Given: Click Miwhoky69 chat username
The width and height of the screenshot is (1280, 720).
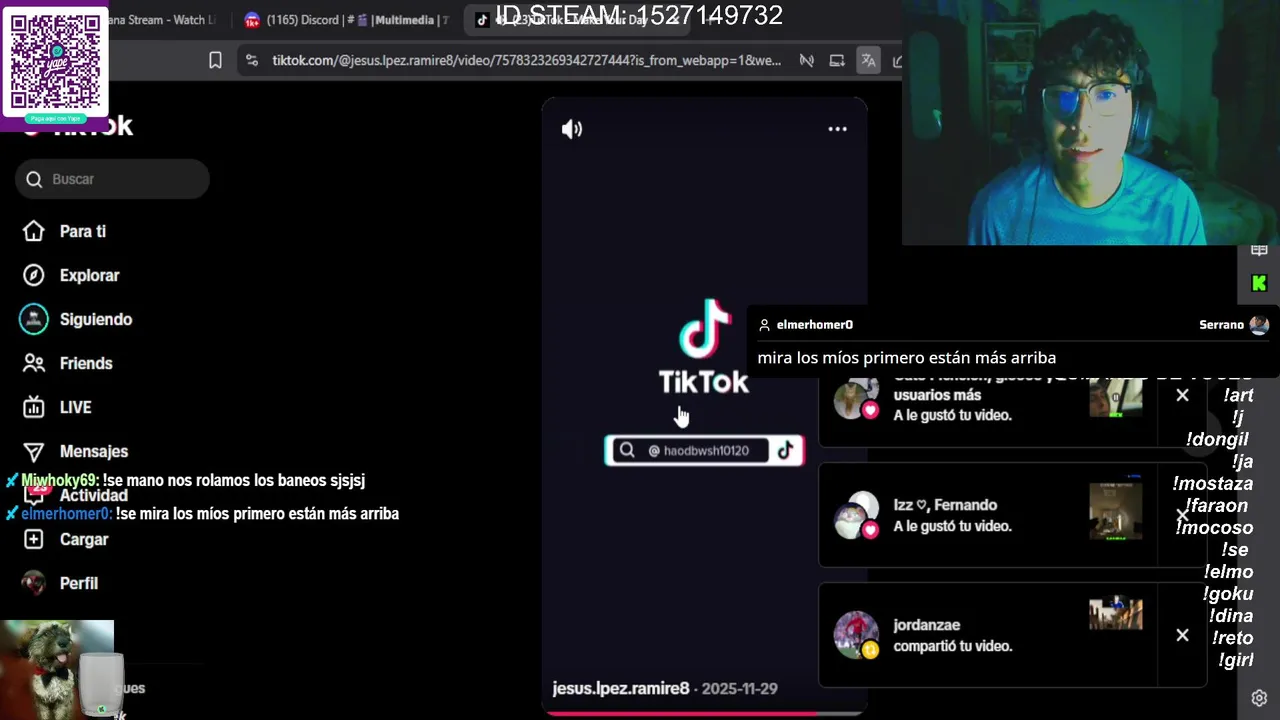Looking at the screenshot, I should [59, 481].
